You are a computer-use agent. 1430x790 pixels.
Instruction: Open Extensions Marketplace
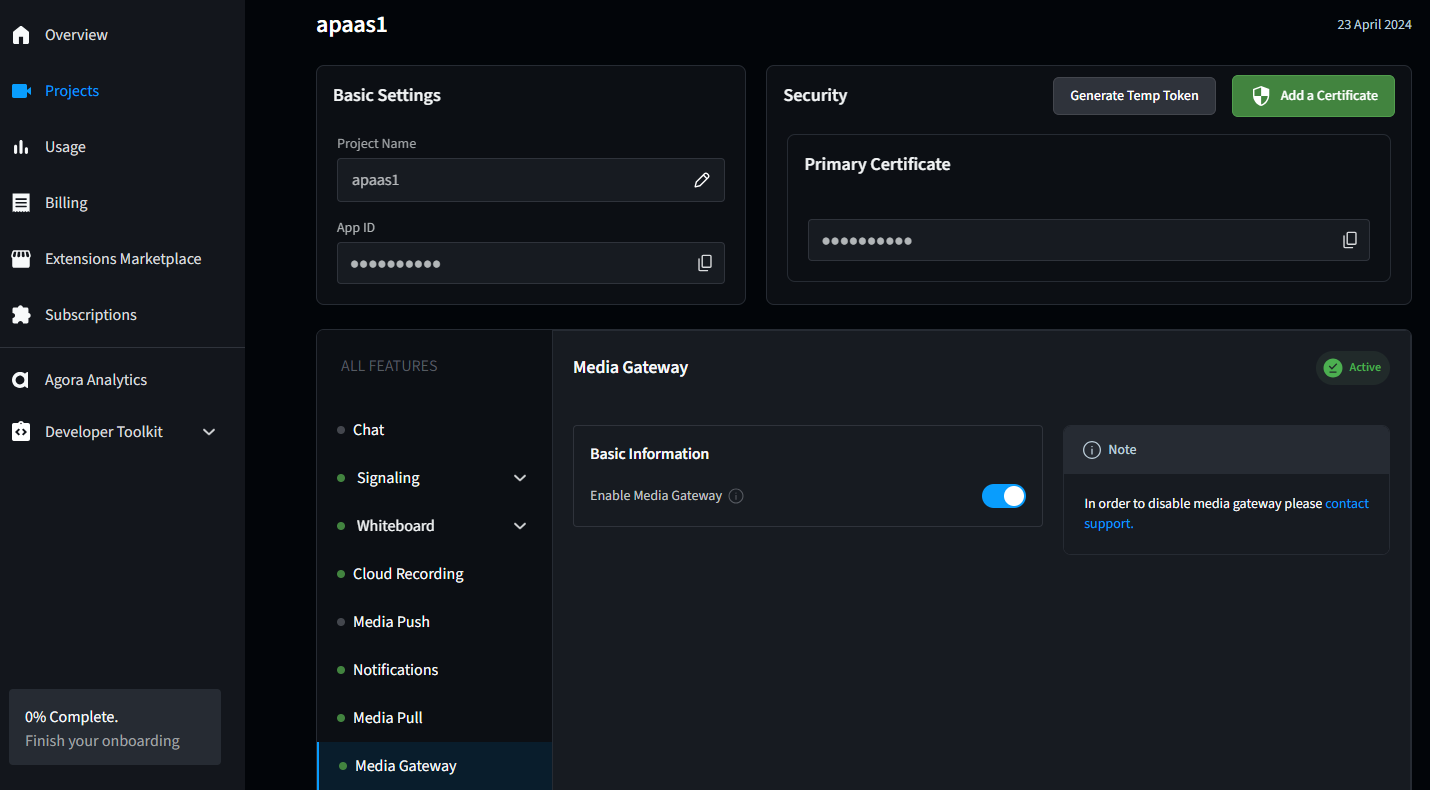[123, 259]
